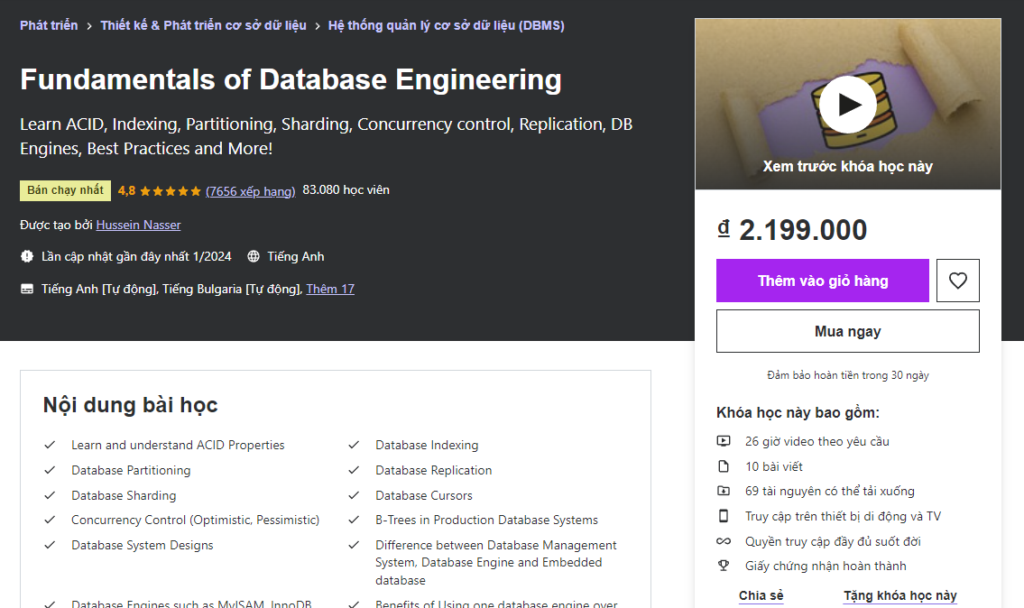Click the closed captions subtitle icon
Viewport: 1024px width, 608px height.
(x=27, y=289)
